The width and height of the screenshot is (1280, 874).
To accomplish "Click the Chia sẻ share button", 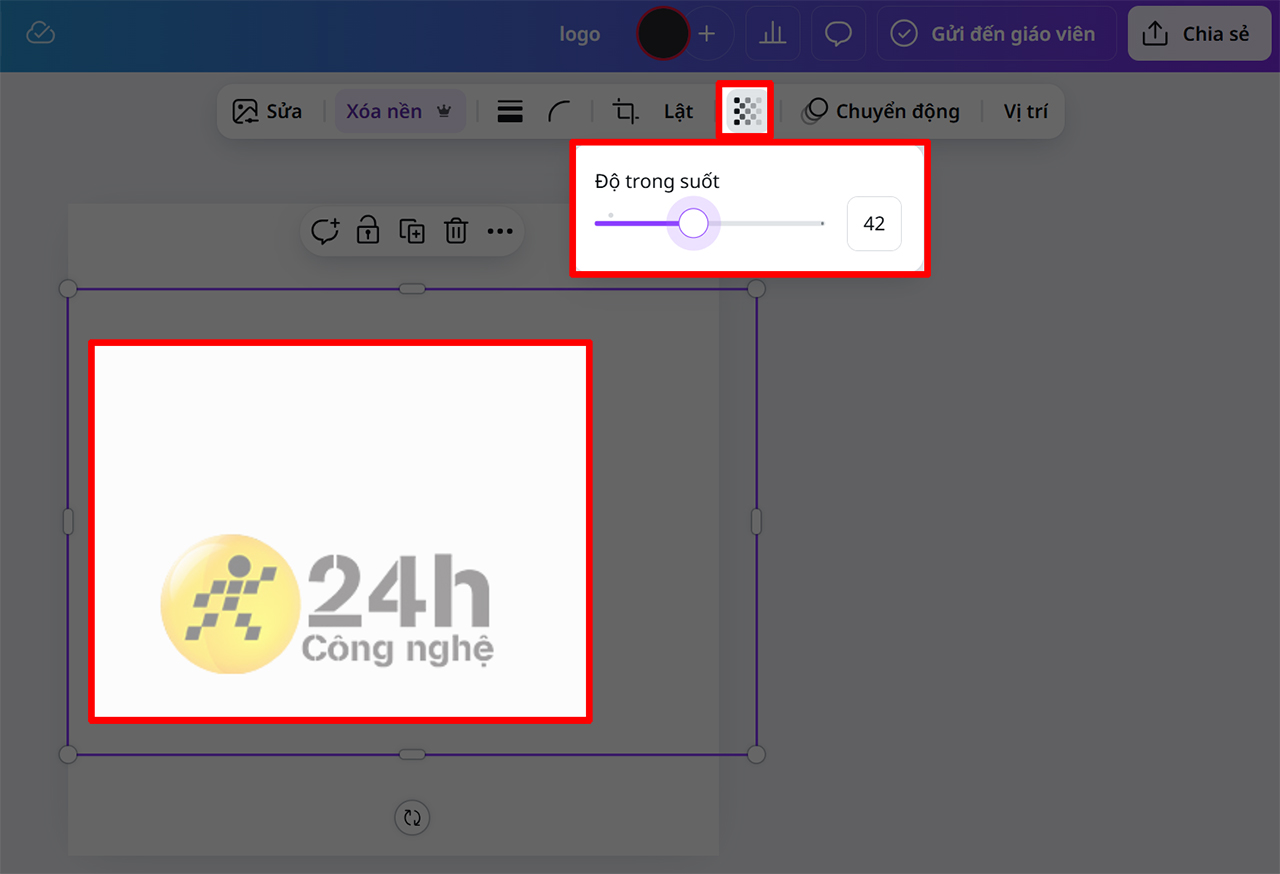I will click(1199, 34).
